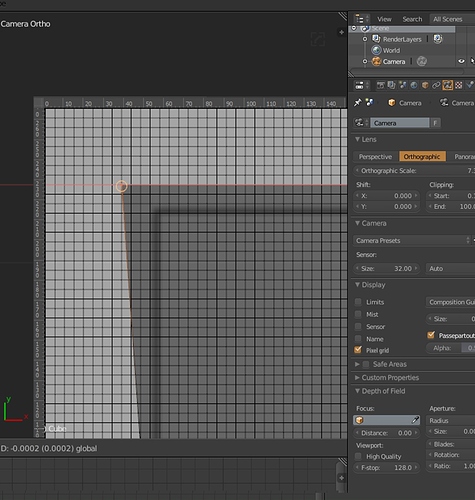Enable the Limits display checkbox

358,302
